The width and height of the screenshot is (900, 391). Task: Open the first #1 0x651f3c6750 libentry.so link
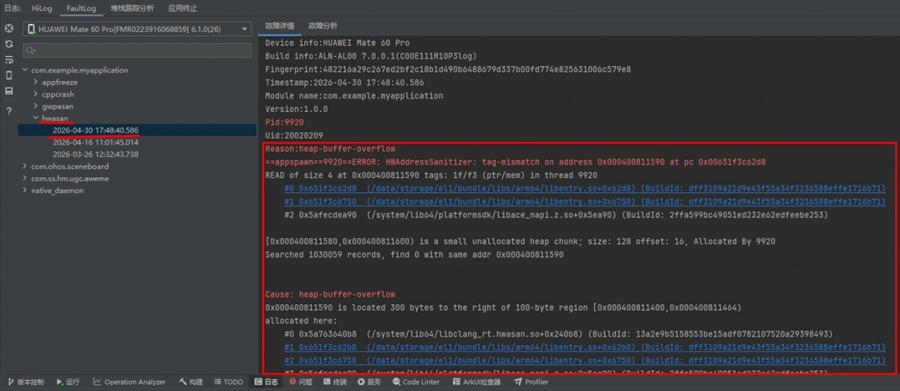click(x=585, y=202)
